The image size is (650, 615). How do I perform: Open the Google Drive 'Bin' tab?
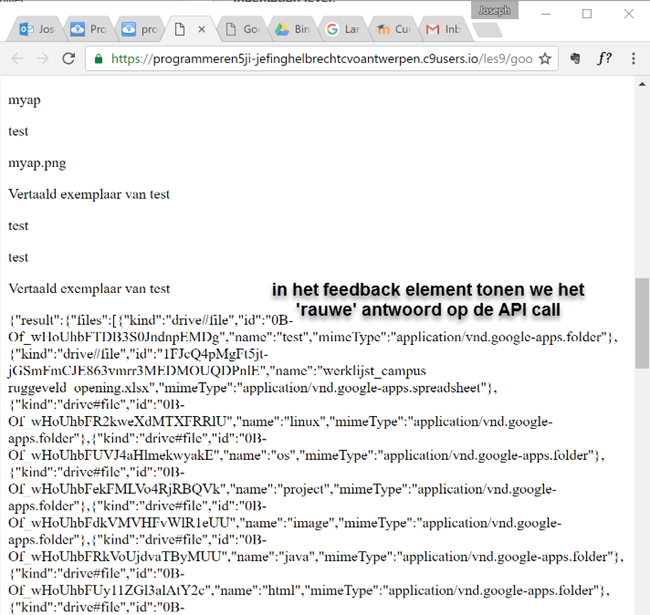293,29
